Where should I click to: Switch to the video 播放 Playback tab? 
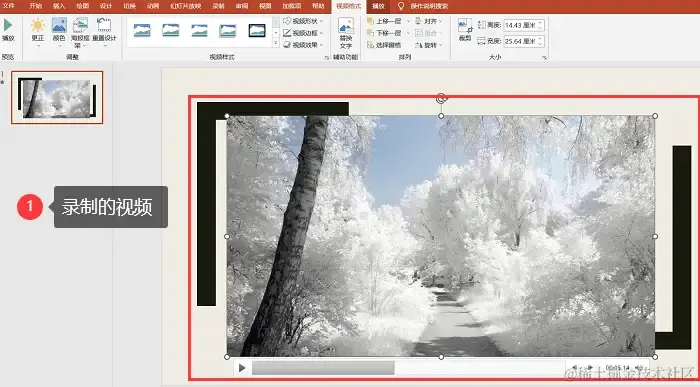(379, 6)
